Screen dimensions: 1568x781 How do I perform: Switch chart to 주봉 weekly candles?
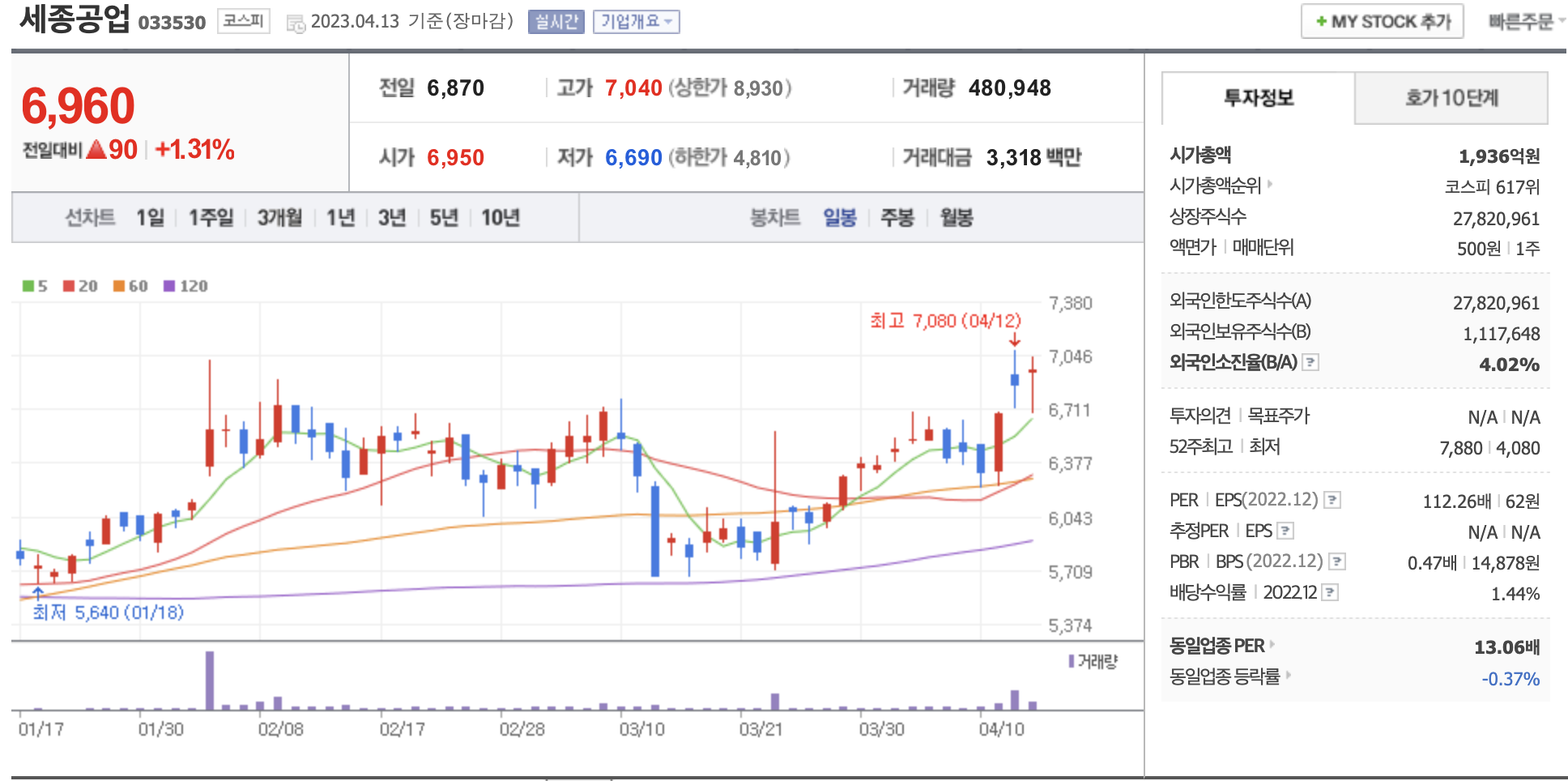pyautogui.click(x=897, y=218)
